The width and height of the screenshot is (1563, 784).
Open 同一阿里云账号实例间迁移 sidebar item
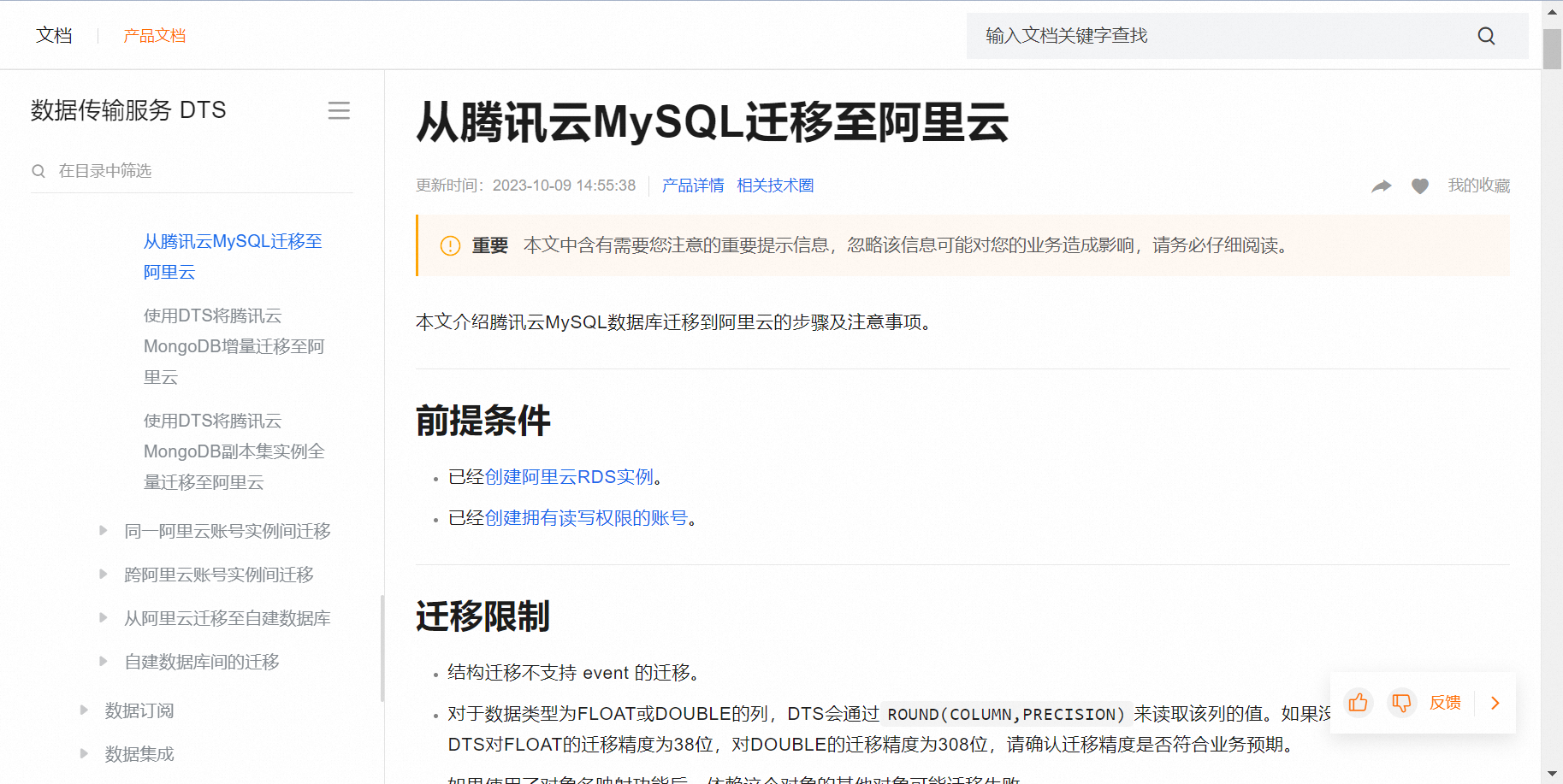[228, 531]
